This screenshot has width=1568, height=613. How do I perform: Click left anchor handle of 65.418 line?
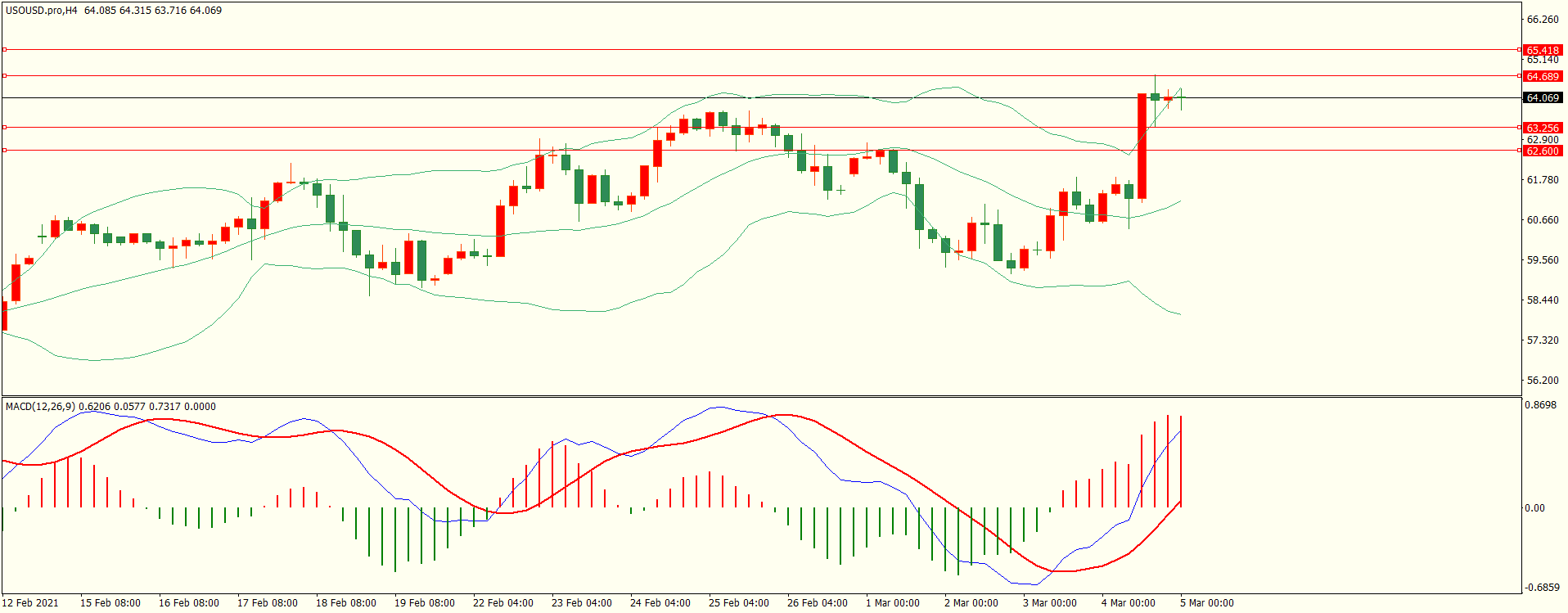coord(5,50)
